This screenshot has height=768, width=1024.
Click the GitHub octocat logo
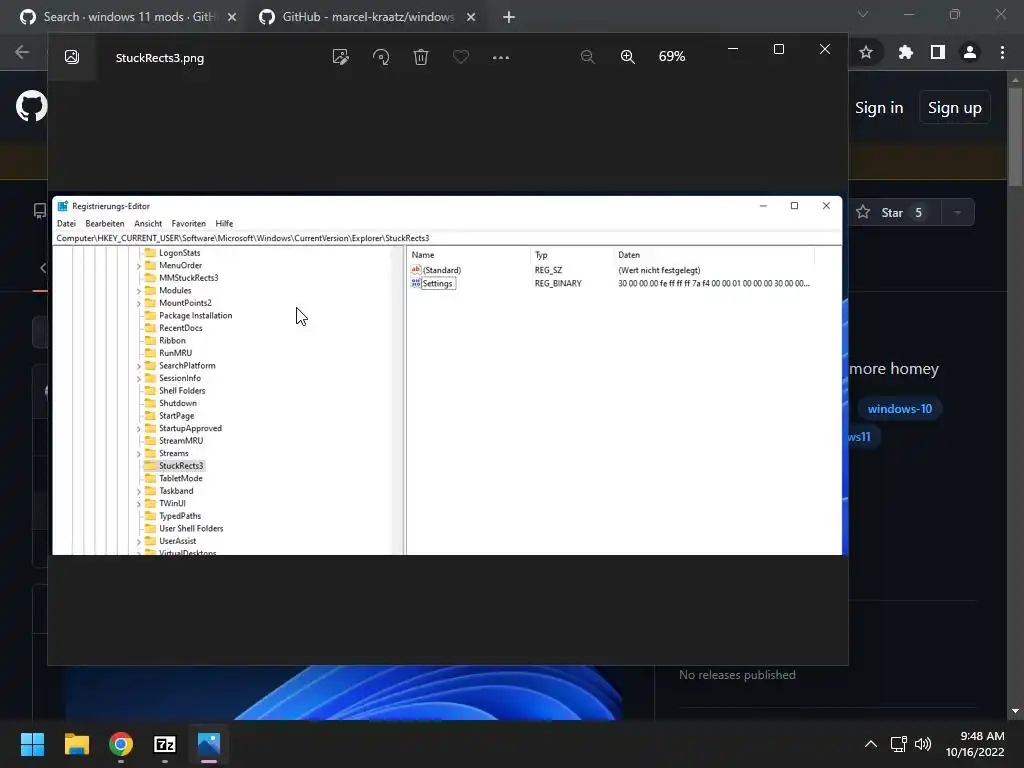31,106
